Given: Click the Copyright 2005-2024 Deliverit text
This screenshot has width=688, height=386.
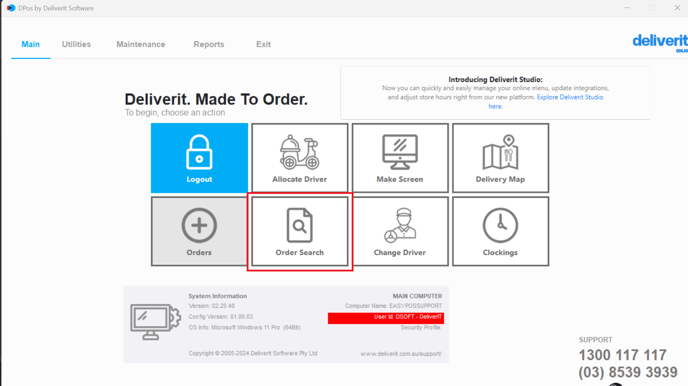Looking at the screenshot, I should point(253,353).
